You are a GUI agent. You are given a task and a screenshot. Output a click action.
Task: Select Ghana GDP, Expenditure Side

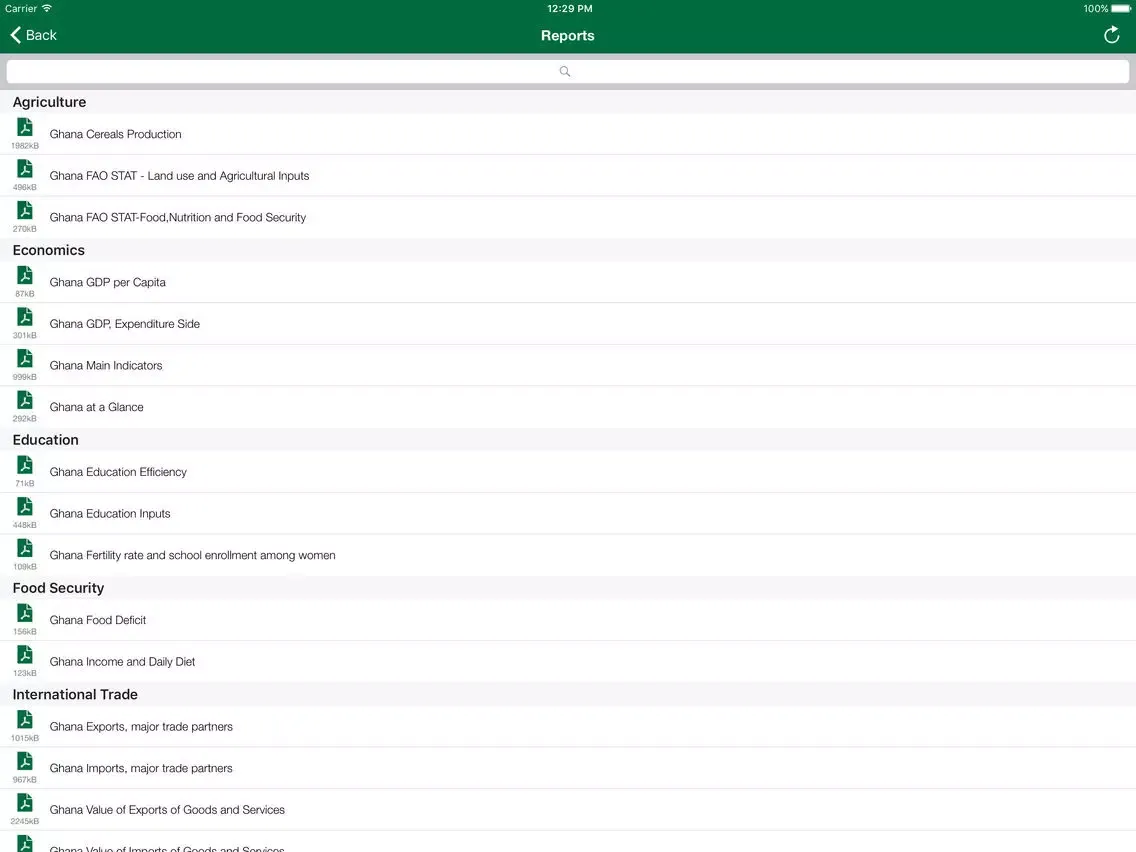pos(568,324)
